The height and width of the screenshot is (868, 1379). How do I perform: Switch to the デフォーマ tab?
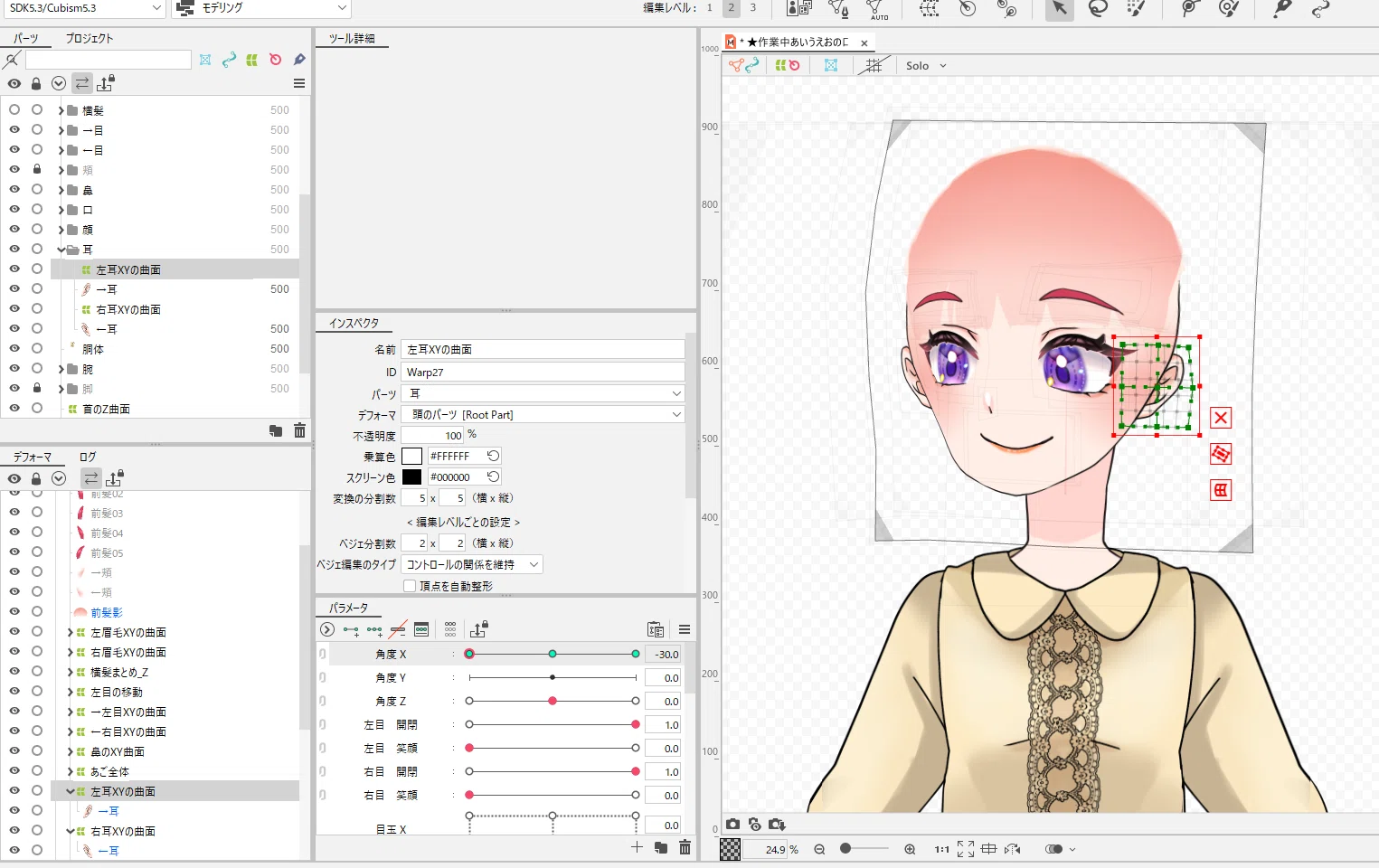coord(33,457)
